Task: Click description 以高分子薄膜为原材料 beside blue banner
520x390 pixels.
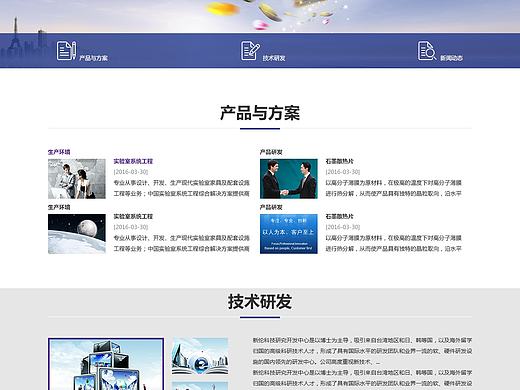Action: click(x=393, y=243)
